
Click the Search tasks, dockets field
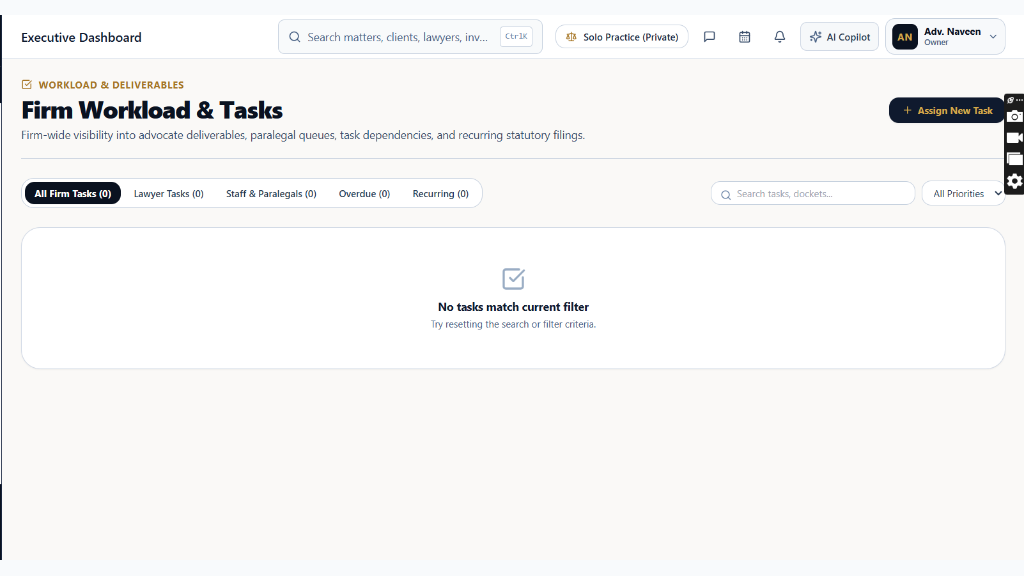click(813, 193)
